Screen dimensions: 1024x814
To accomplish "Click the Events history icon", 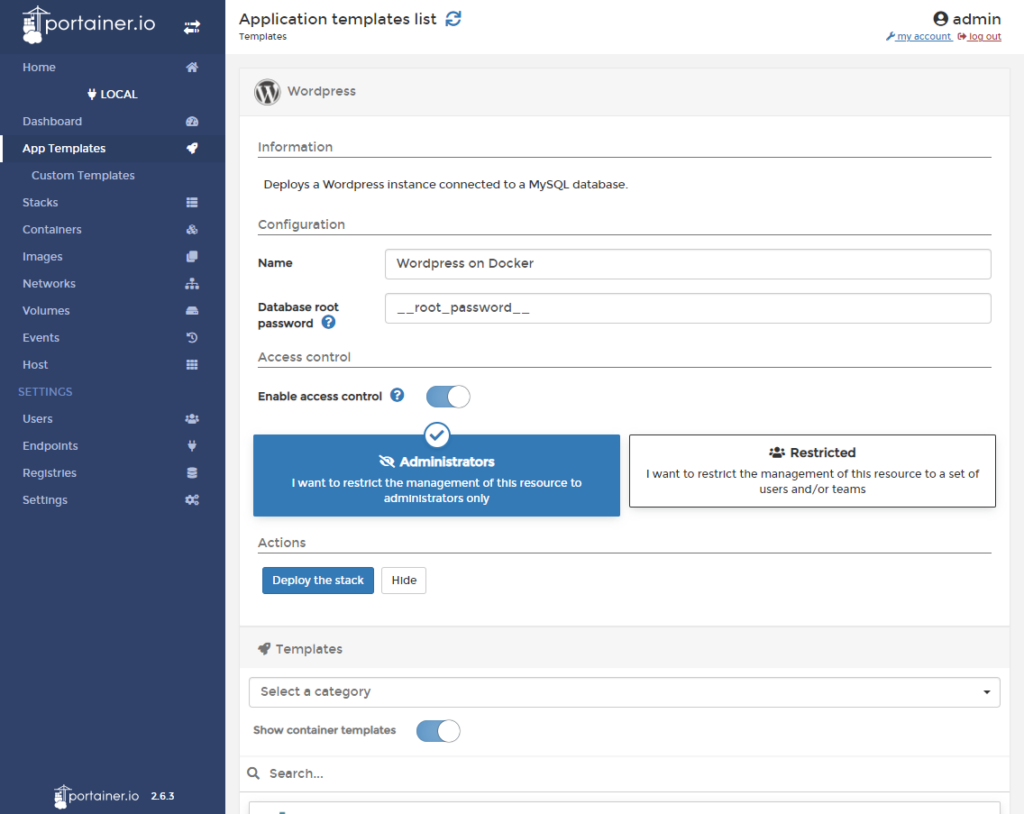I will [192, 338].
